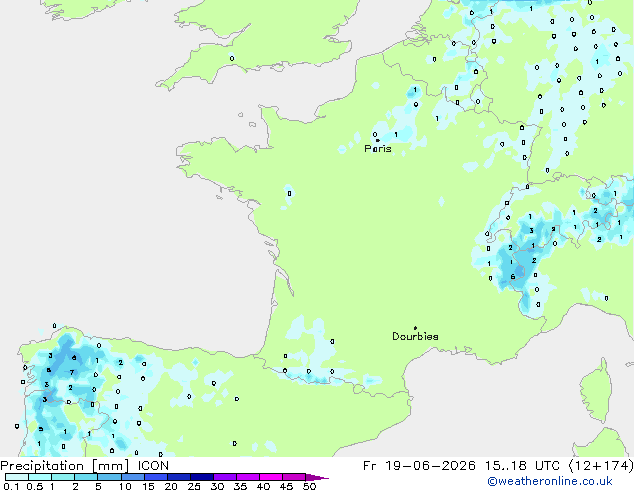
Task: Open the weatheronline.co.uk copyright link
Action: tap(550, 481)
